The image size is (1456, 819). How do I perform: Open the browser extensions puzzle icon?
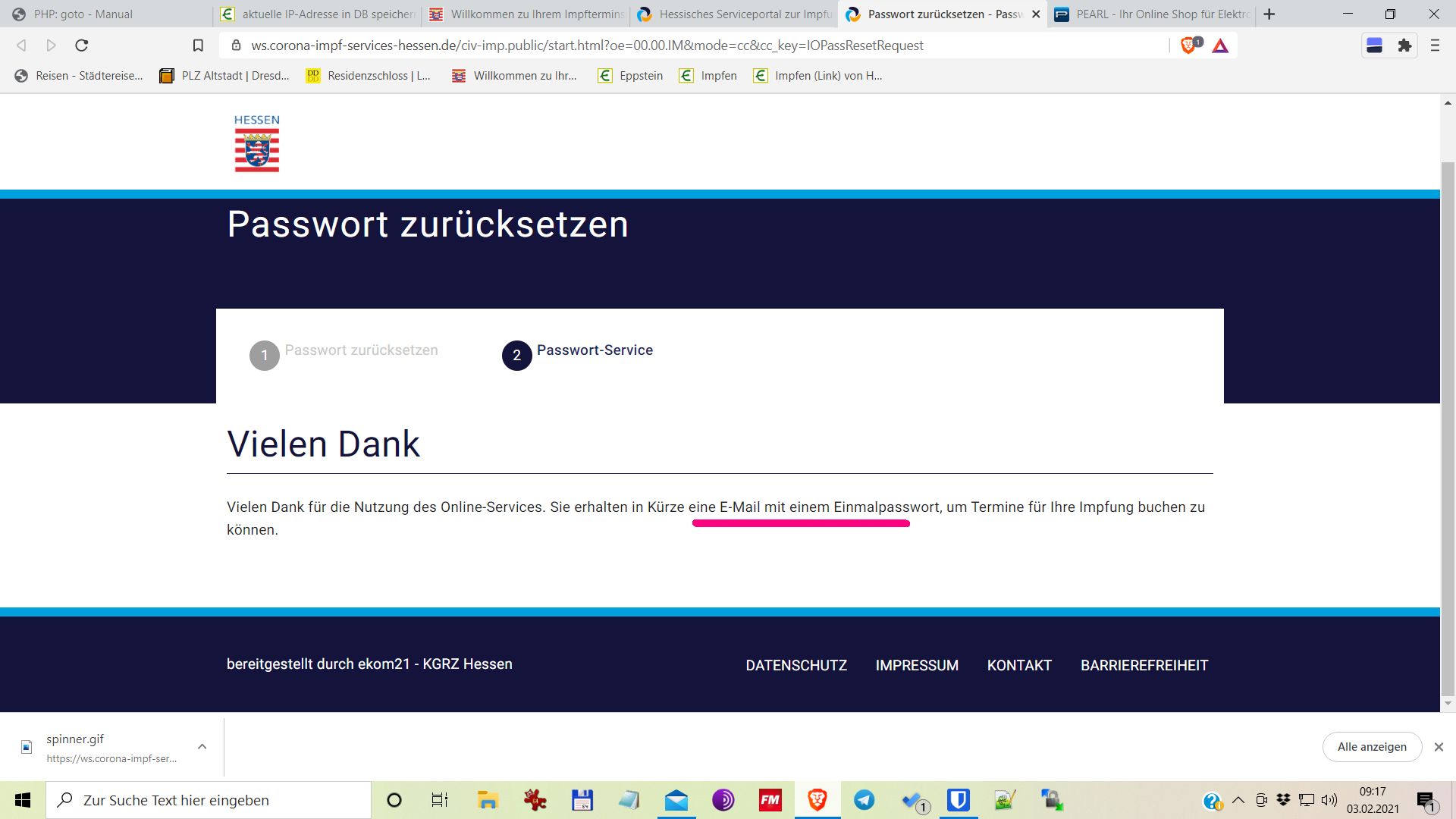coord(1405,45)
